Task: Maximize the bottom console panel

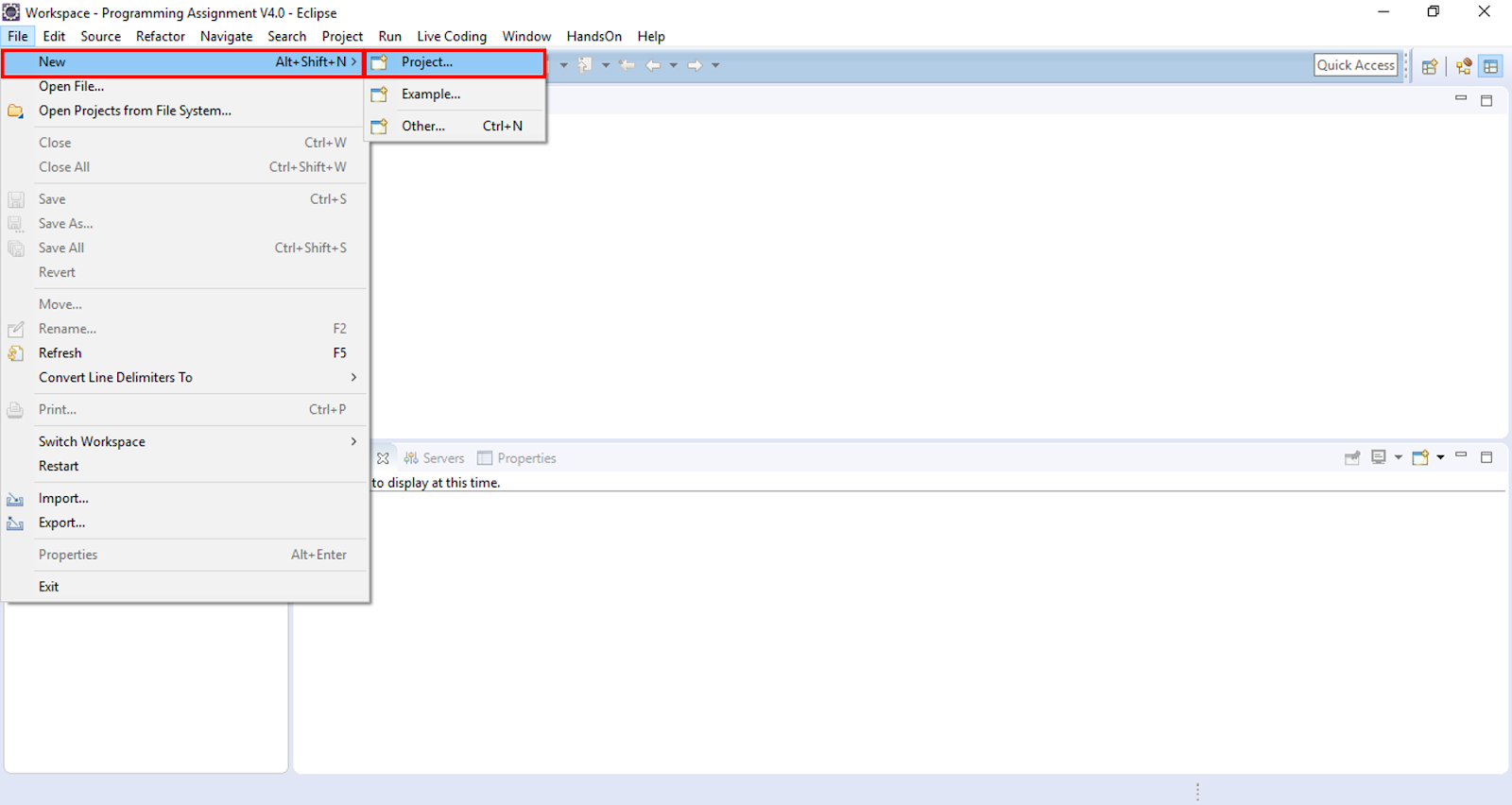Action: tap(1486, 457)
